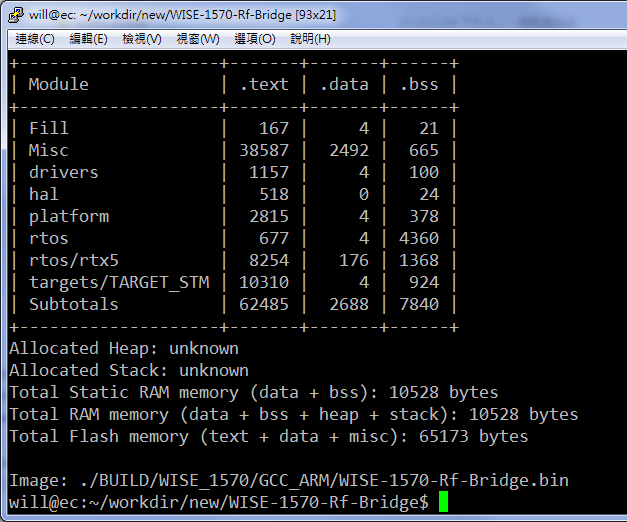Screen dimensions: 627x522
Task: Click the .bss column header
Action: click(418, 84)
